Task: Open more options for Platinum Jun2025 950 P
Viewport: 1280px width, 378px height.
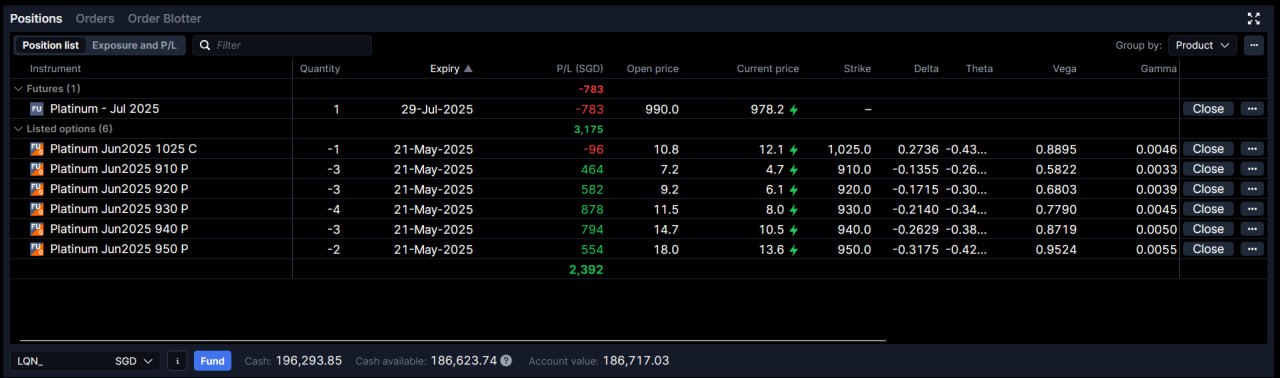Action: [x=1253, y=249]
